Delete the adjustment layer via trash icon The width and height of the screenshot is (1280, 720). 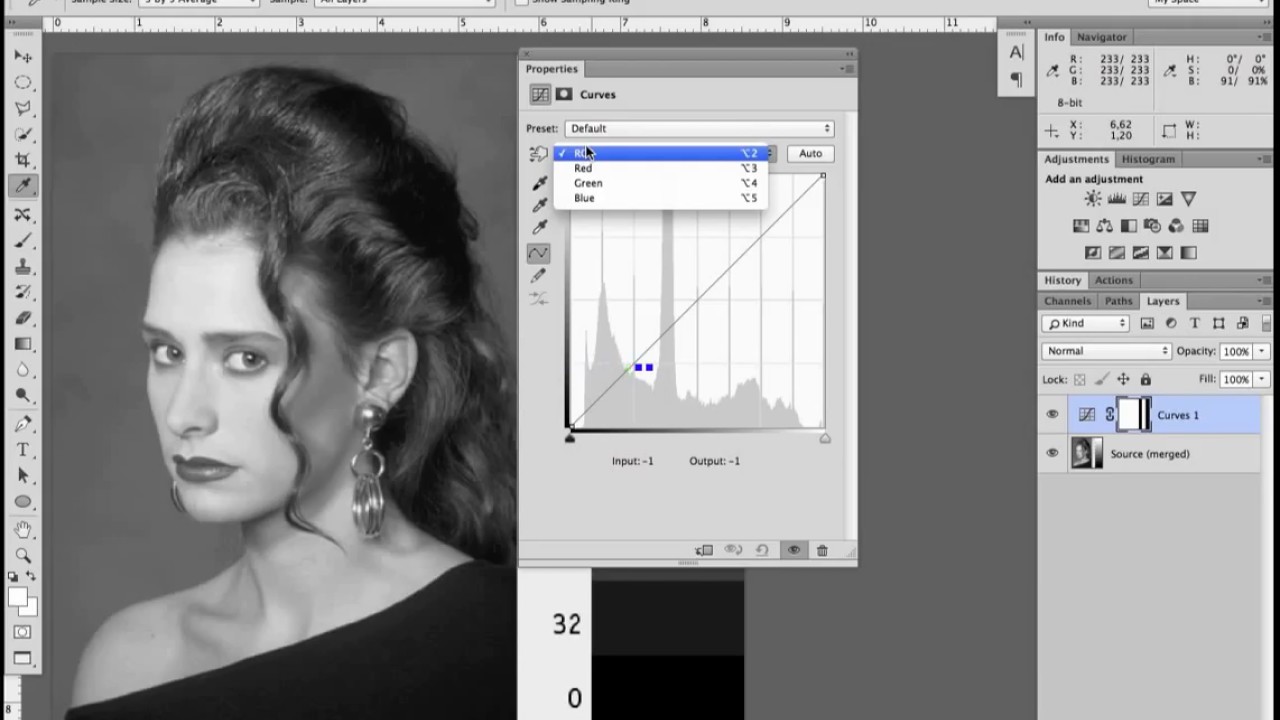[x=822, y=550]
